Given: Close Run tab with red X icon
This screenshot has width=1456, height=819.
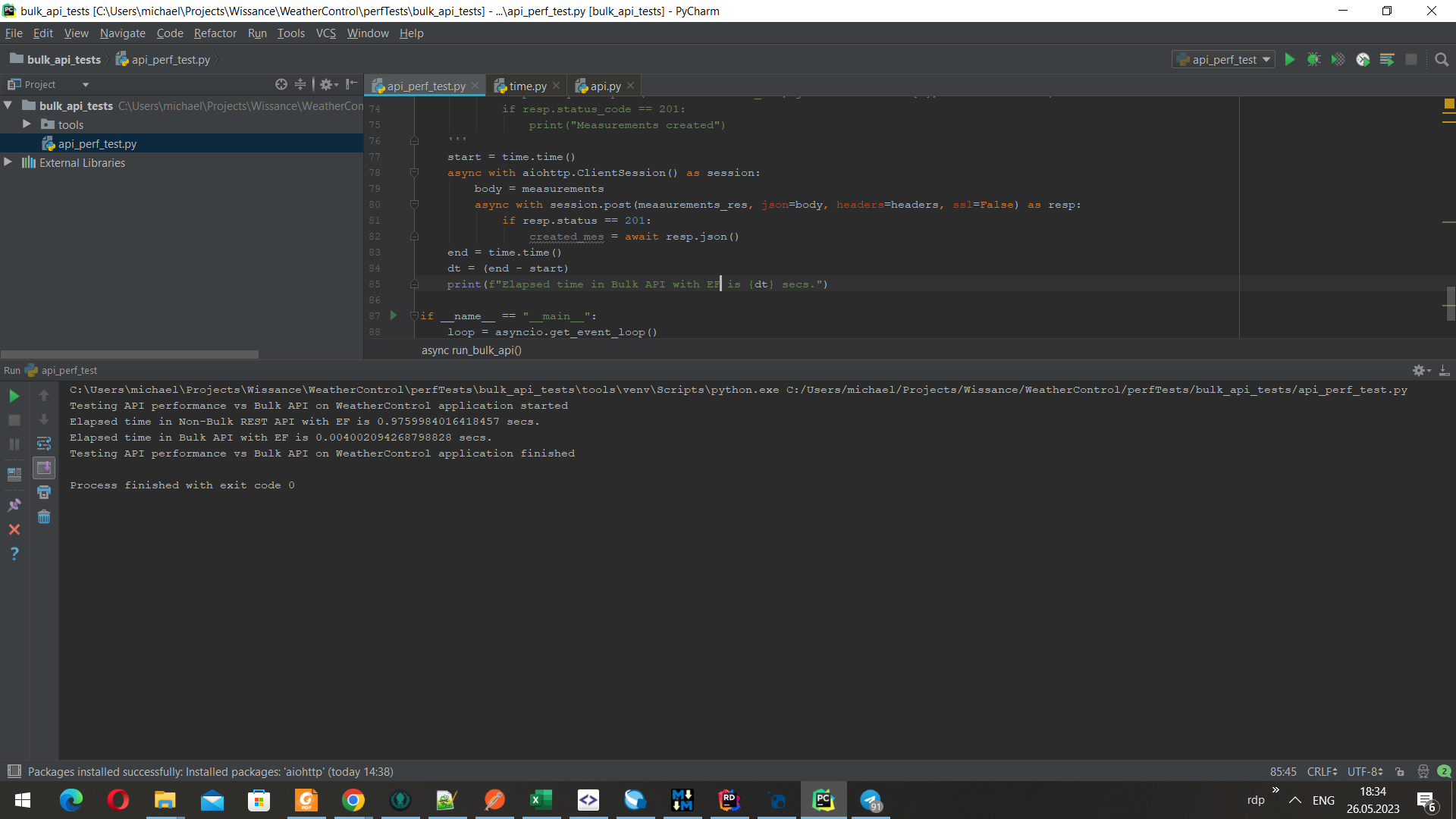Looking at the screenshot, I should click(14, 529).
